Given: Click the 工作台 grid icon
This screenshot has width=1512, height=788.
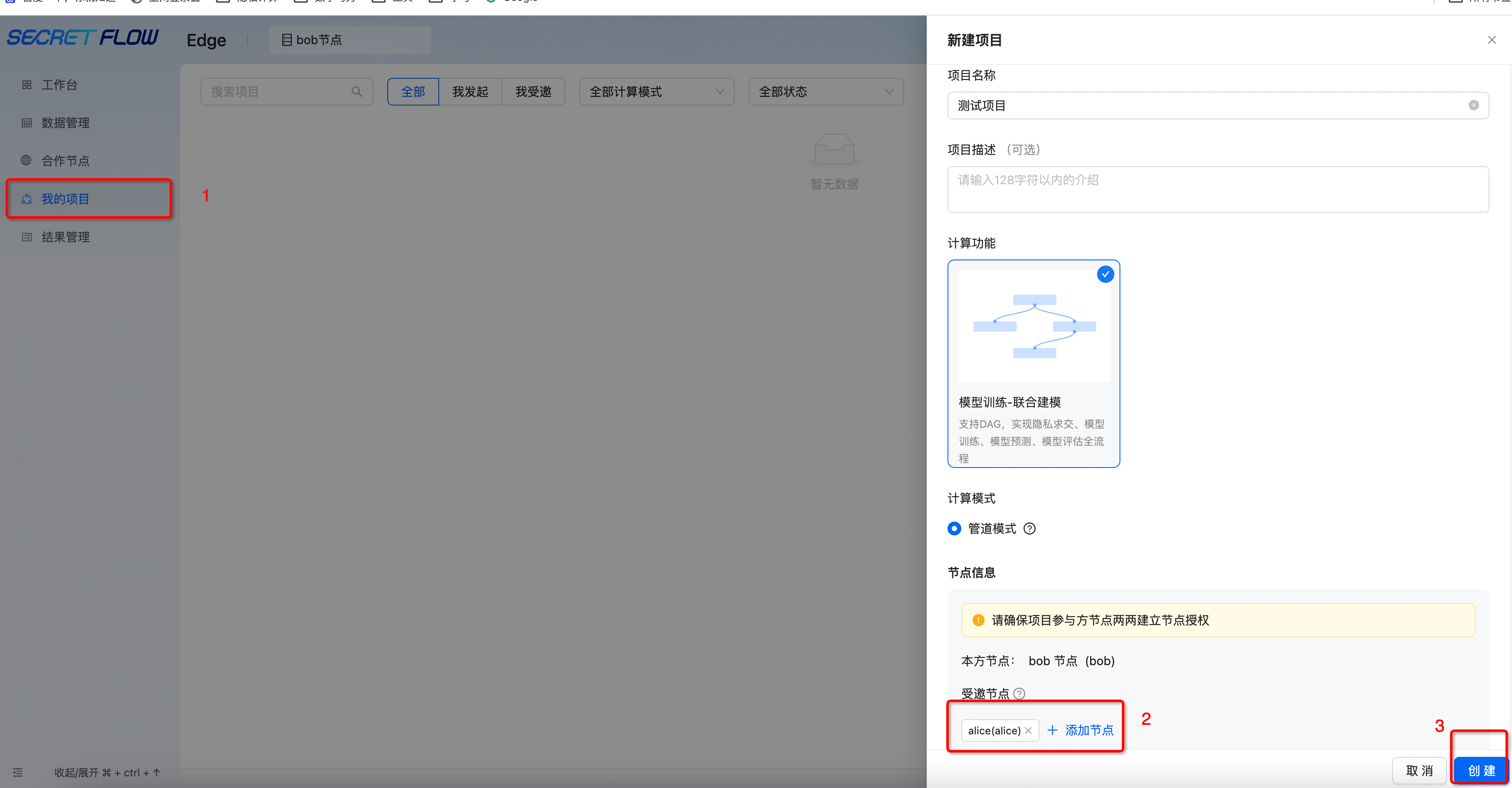Looking at the screenshot, I should pyautogui.click(x=26, y=85).
